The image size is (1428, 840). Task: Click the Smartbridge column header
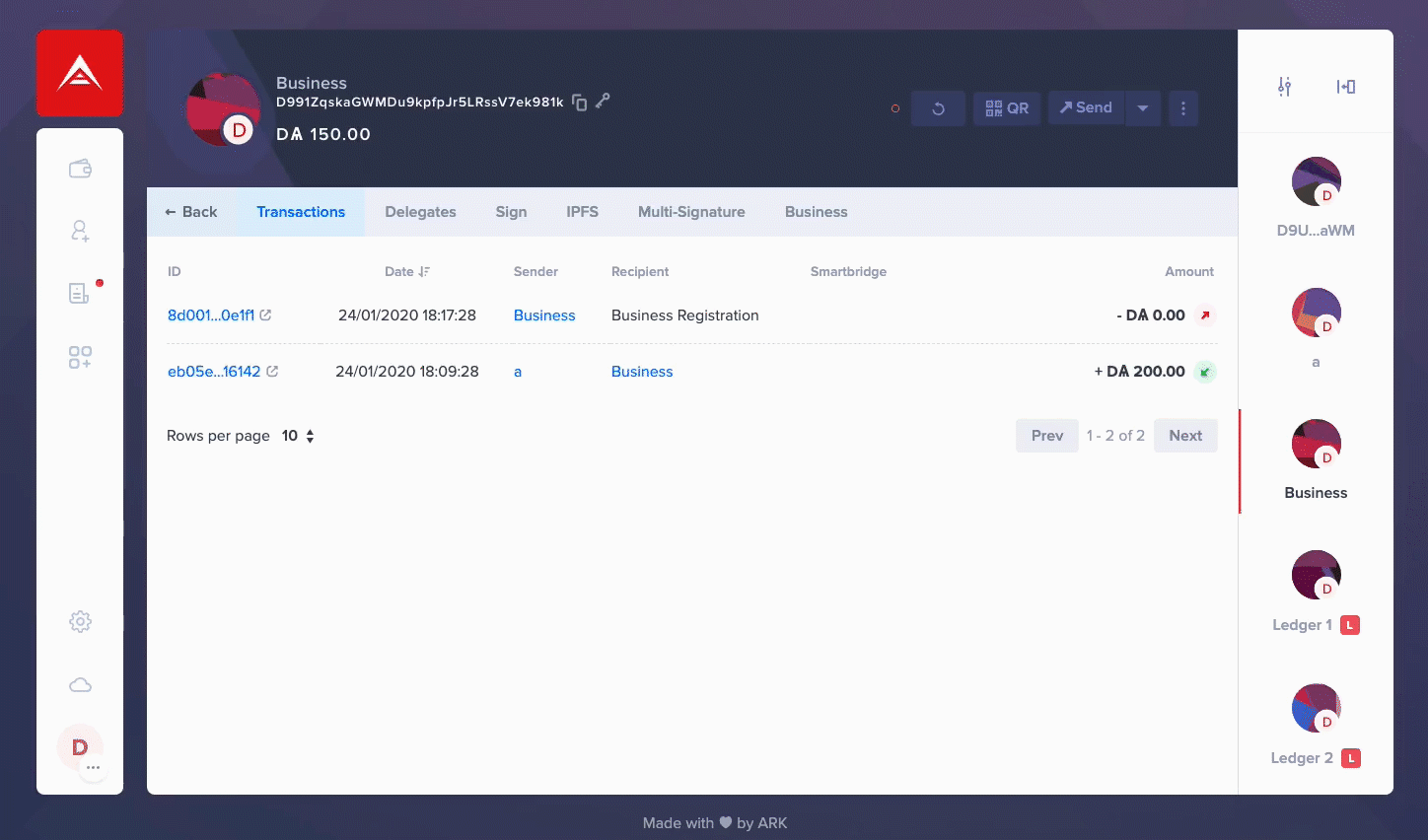[x=848, y=272]
